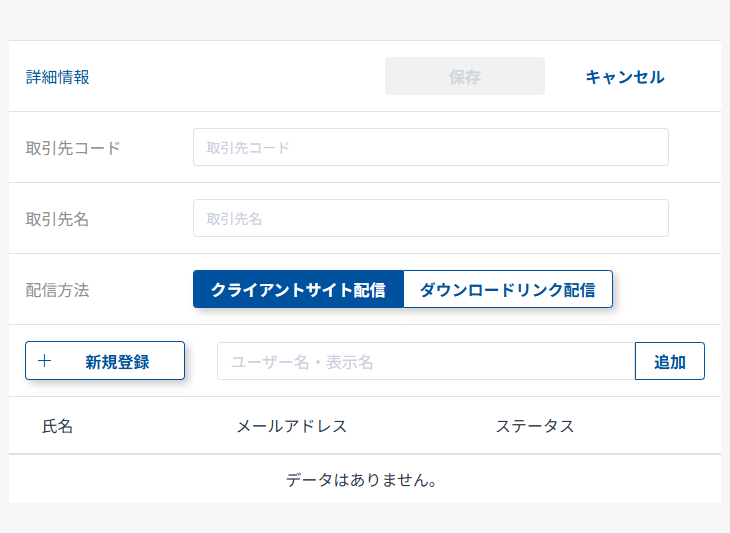The height and width of the screenshot is (533, 730).
Task: Click the plus icon for new registration
Action: (x=44, y=361)
